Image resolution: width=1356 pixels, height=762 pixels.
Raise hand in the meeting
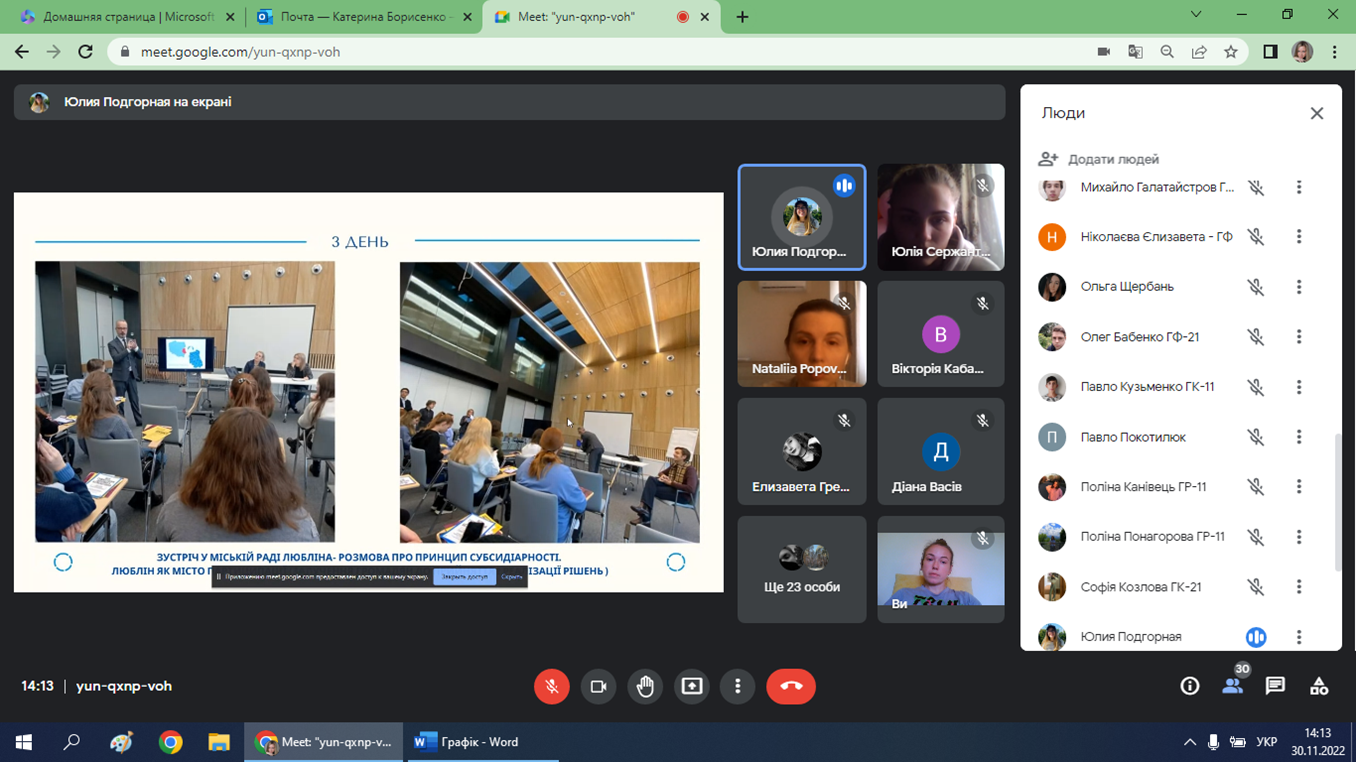pyautogui.click(x=645, y=686)
